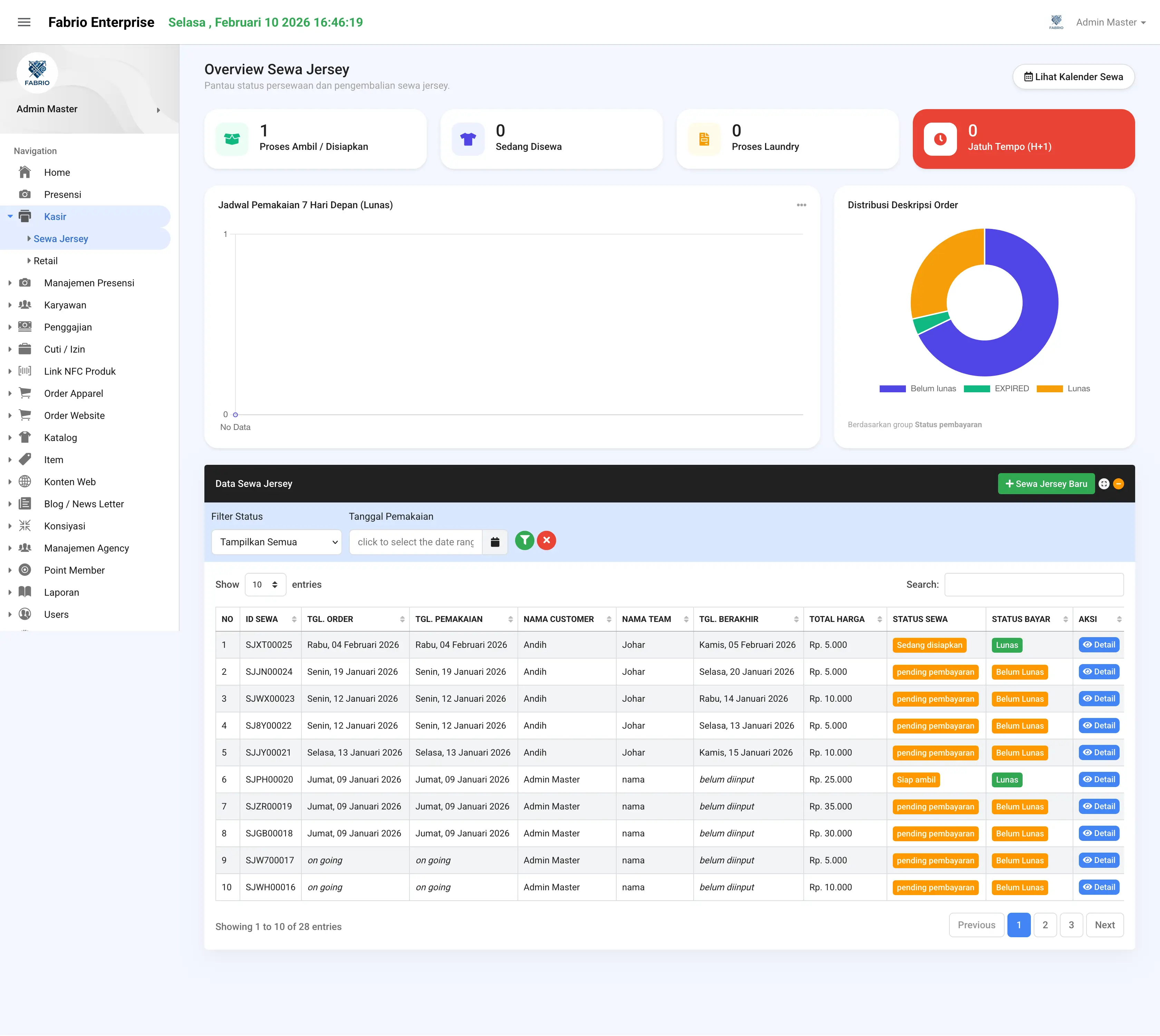This screenshot has width=1160, height=1036.
Task: Click the Jatuh Tempo clock icon
Action: [940, 139]
